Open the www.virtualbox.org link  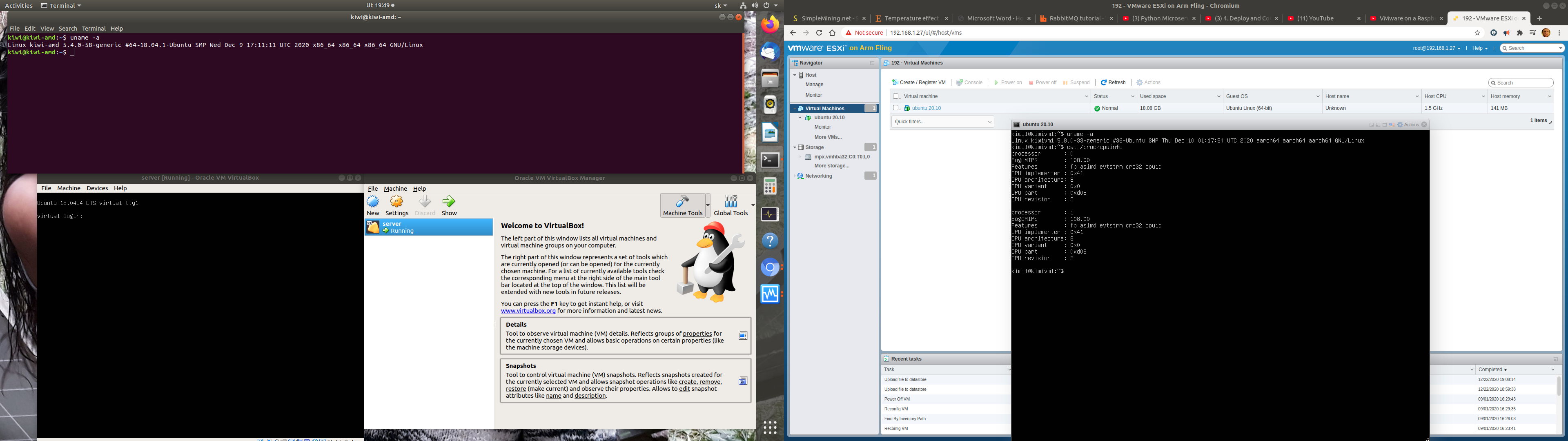point(528,311)
